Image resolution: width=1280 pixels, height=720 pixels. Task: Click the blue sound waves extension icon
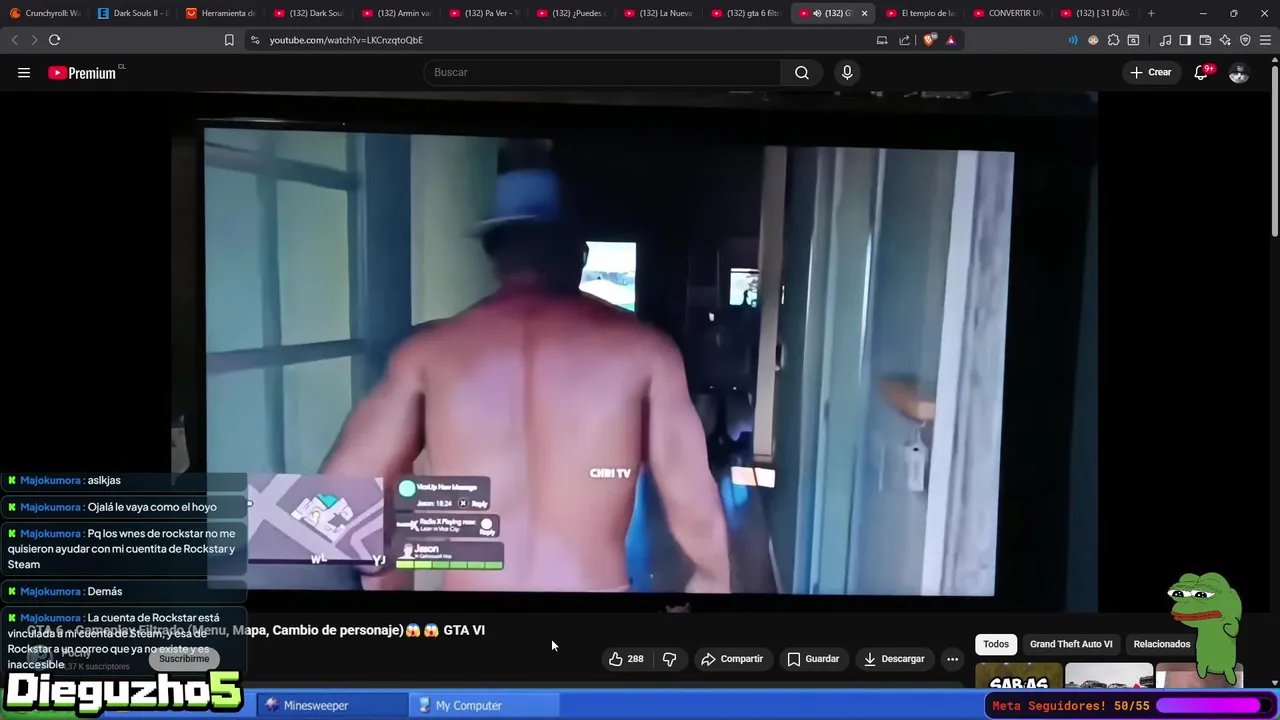tap(1073, 40)
